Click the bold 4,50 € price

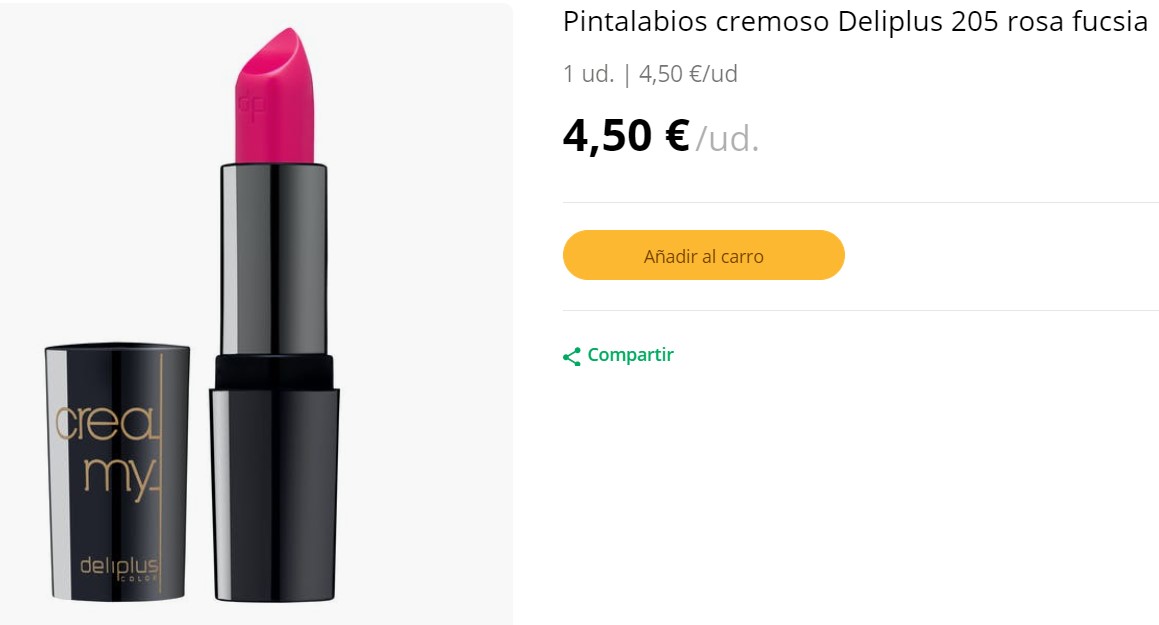(x=626, y=136)
